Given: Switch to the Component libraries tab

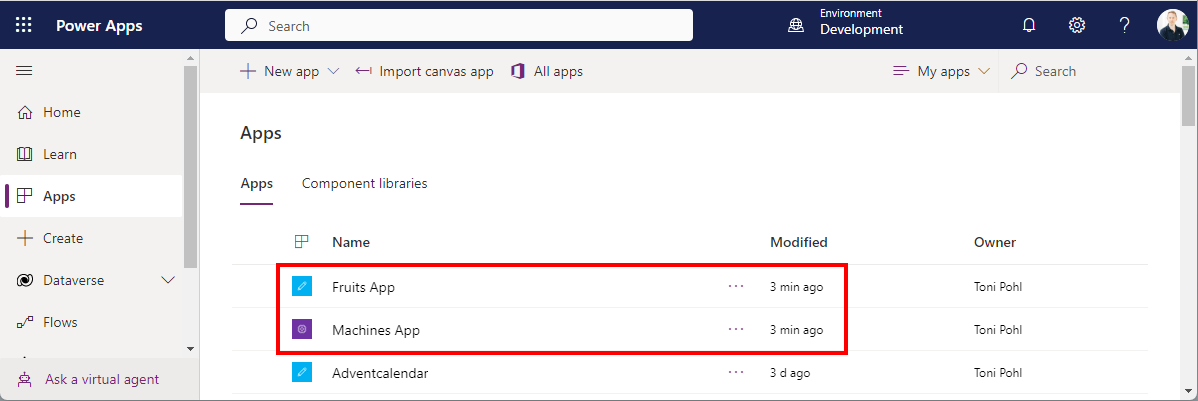Looking at the screenshot, I should pos(364,184).
